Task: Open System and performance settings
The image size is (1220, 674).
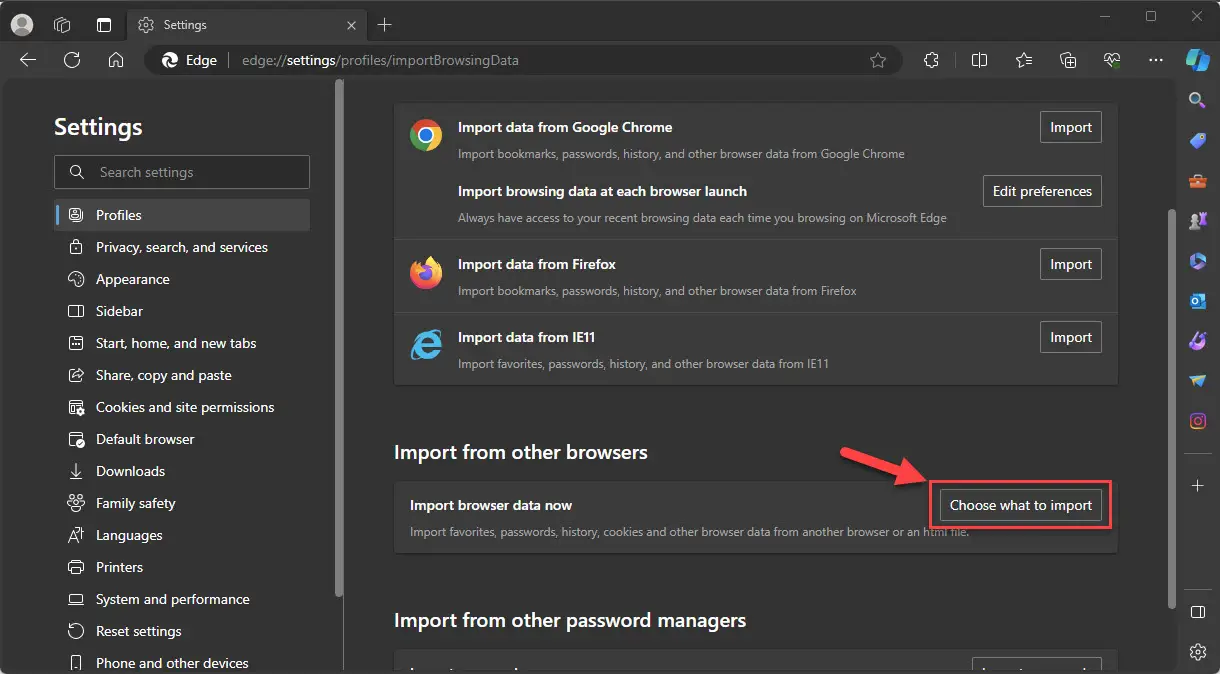Action: tap(183, 599)
